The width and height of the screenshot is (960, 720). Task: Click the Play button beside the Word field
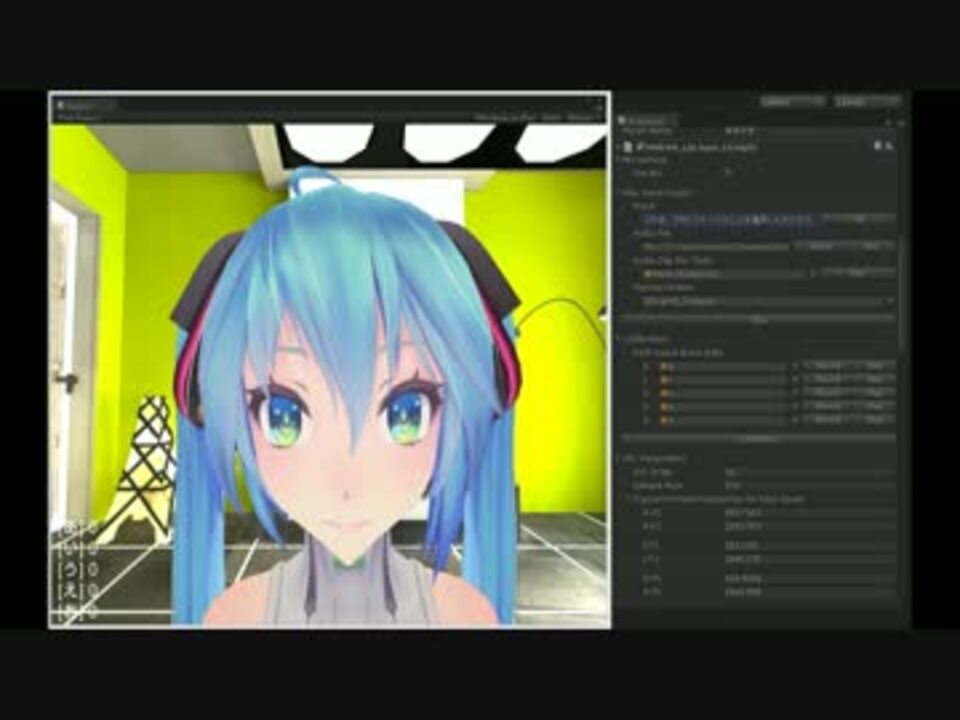859,219
